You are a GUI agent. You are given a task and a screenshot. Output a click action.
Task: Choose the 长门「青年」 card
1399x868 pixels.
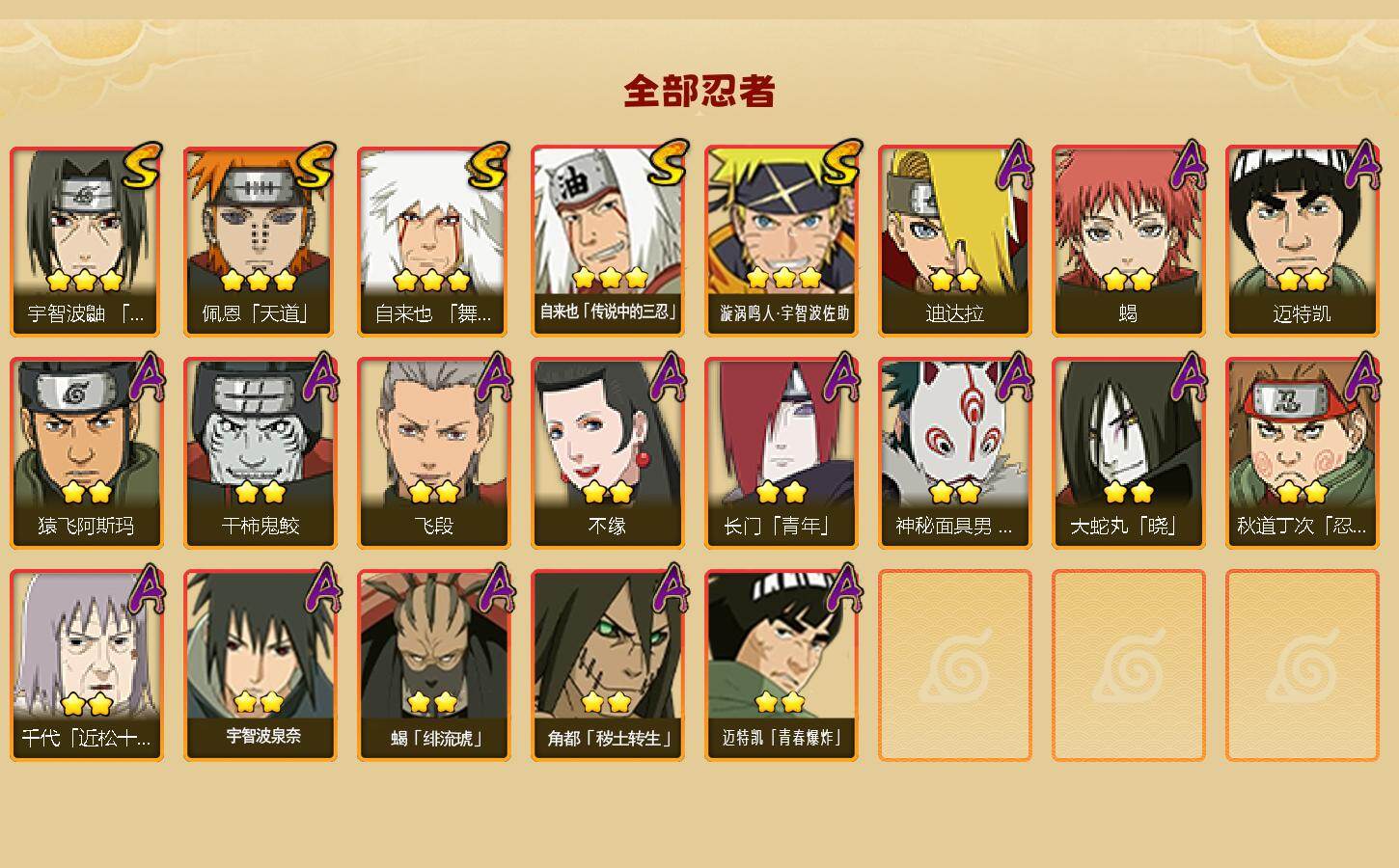(781, 453)
